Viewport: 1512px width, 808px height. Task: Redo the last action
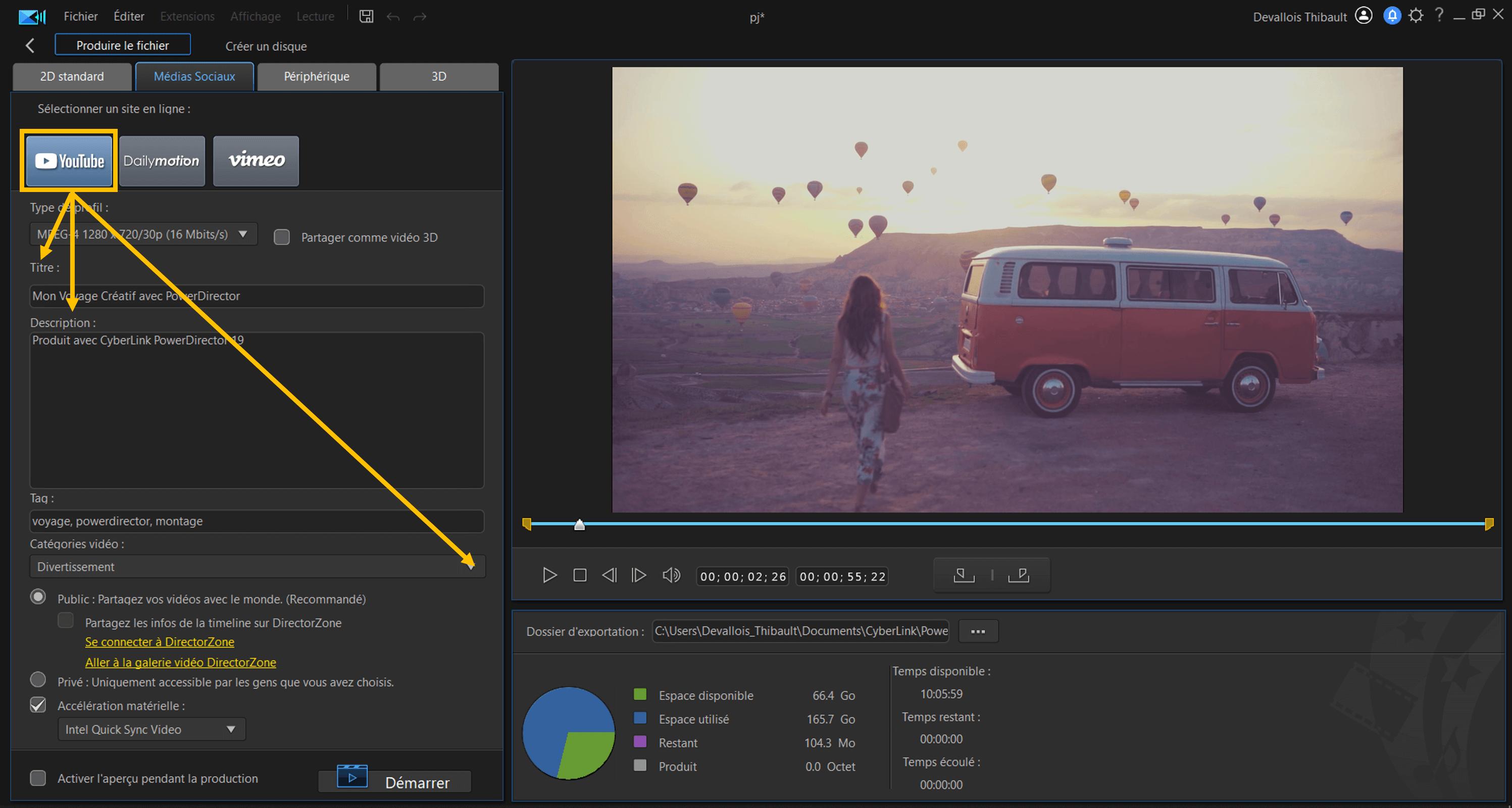pyautogui.click(x=420, y=17)
